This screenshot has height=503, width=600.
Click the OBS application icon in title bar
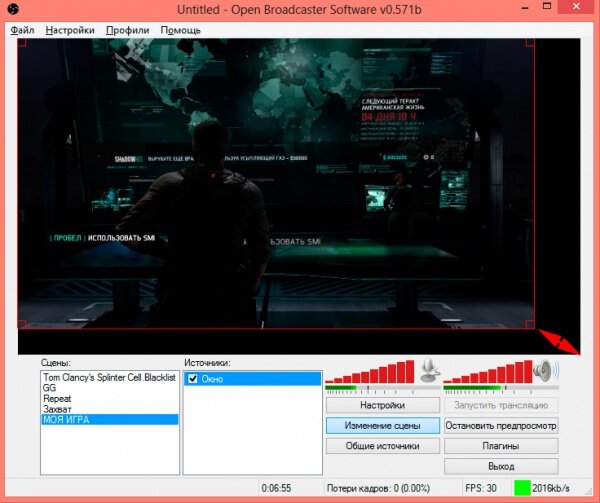click(12, 10)
